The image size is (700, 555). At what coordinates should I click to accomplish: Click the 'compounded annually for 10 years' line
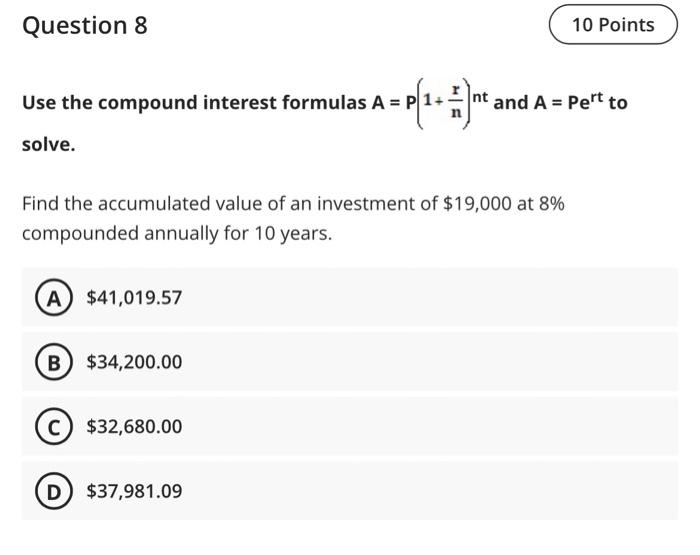177,234
